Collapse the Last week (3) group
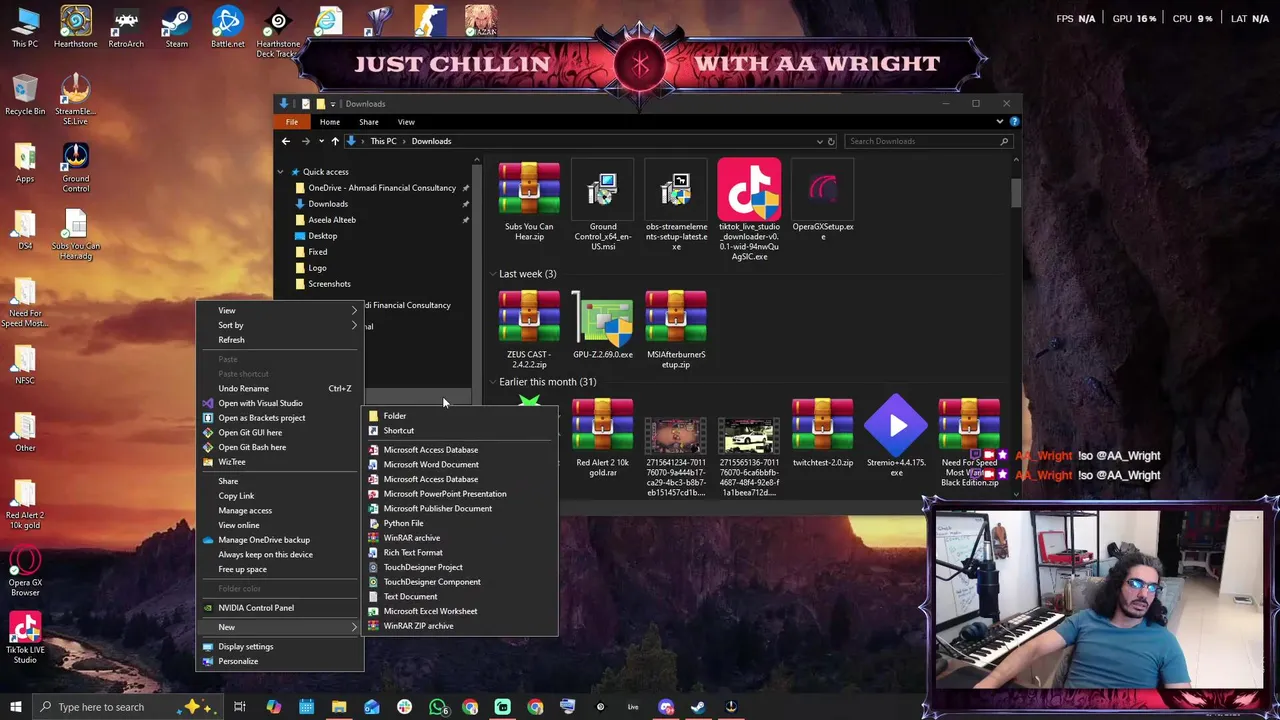The height and width of the screenshot is (720, 1280). click(493, 274)
